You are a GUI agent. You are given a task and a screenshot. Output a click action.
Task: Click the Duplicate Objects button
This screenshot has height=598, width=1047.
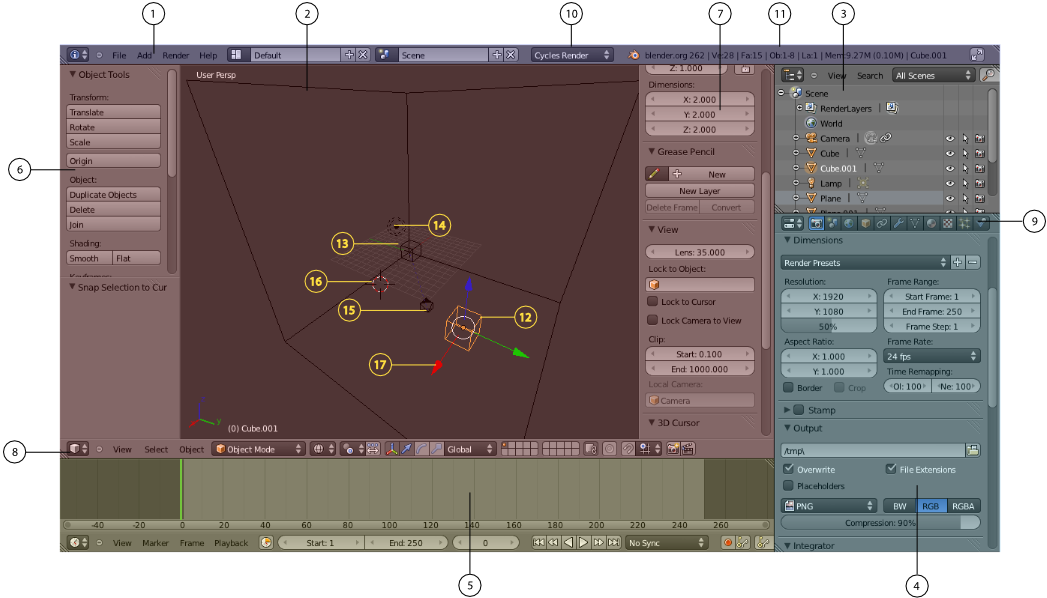pyautogui.click(x=114, y=194)
